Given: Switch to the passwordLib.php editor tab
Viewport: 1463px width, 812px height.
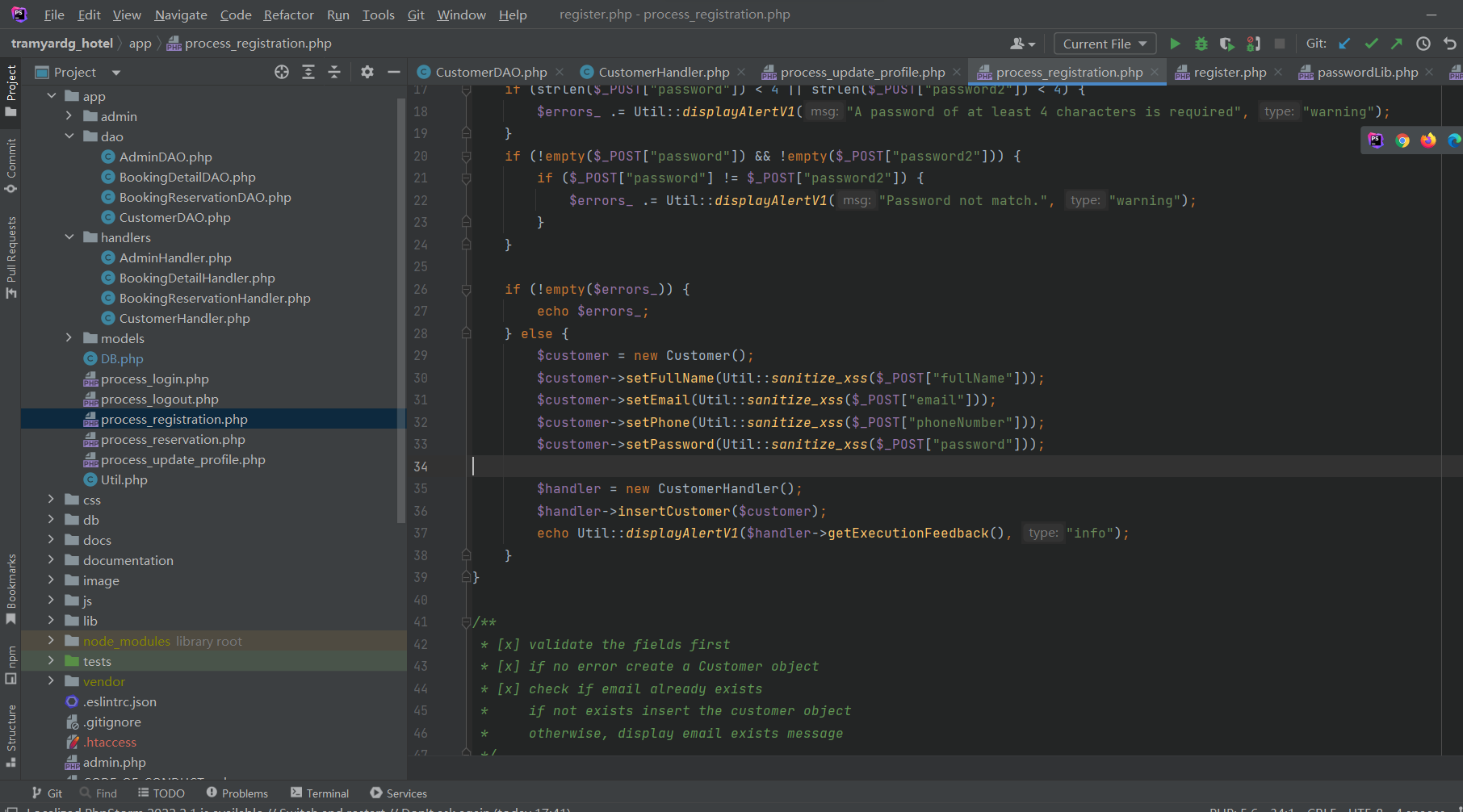Looking at the screenshot, I should tap(1366, 72).
